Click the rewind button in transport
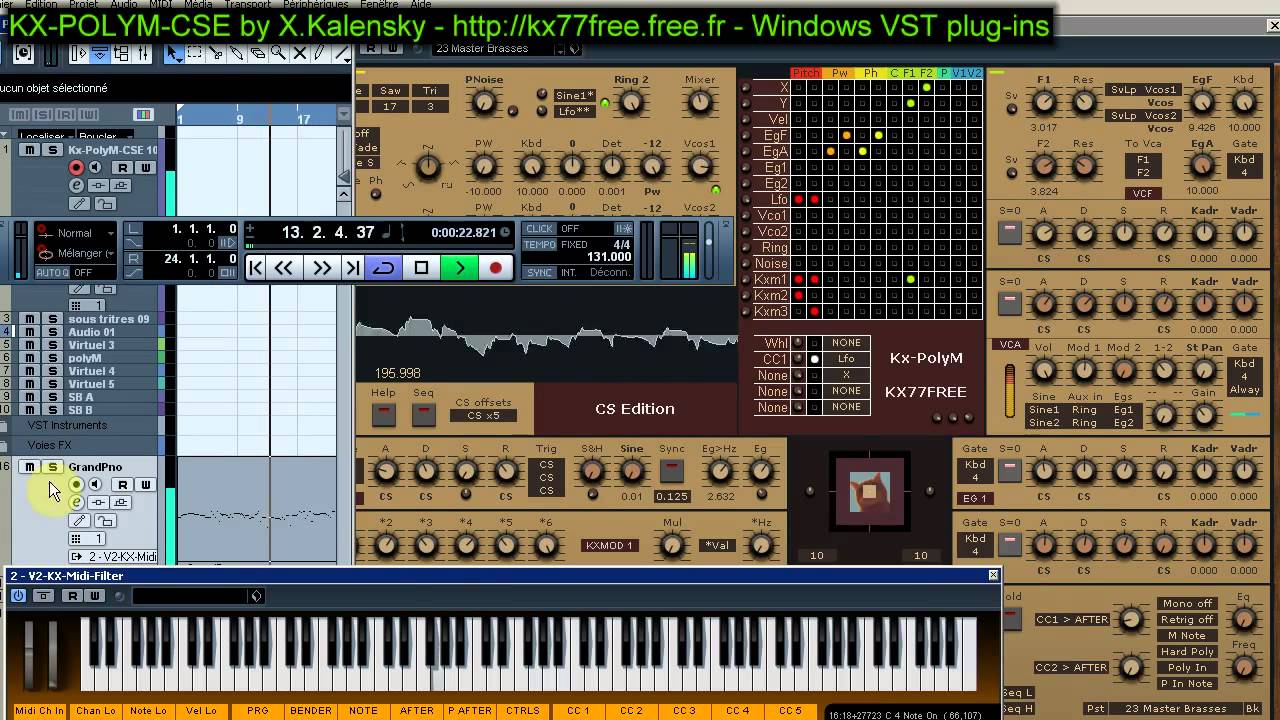1280x720 pixels. (x=284, y=268)
